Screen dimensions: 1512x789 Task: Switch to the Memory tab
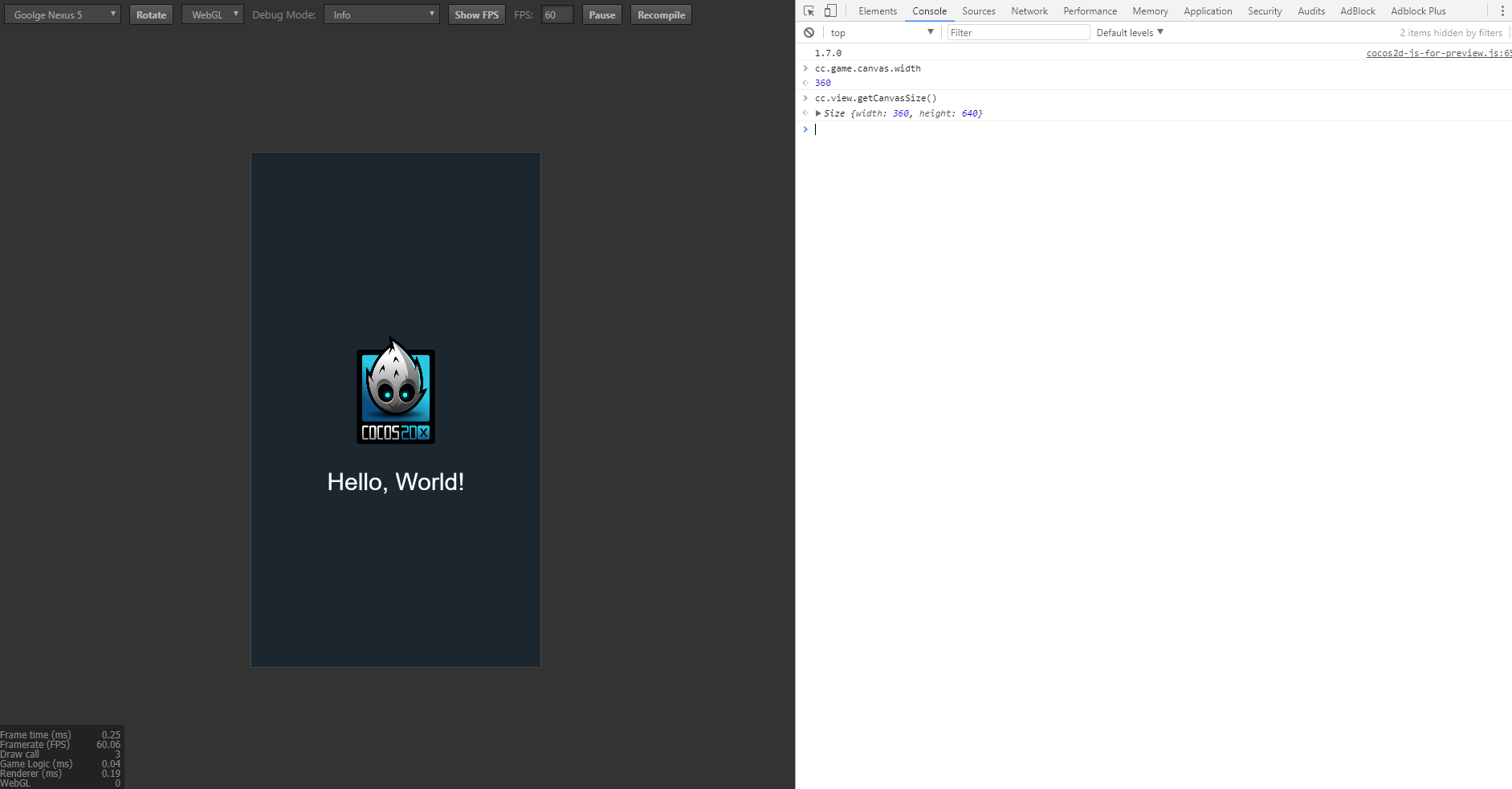(1151, 11)
